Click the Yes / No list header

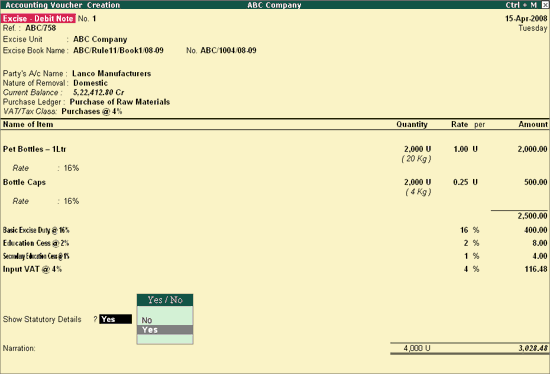165,300
